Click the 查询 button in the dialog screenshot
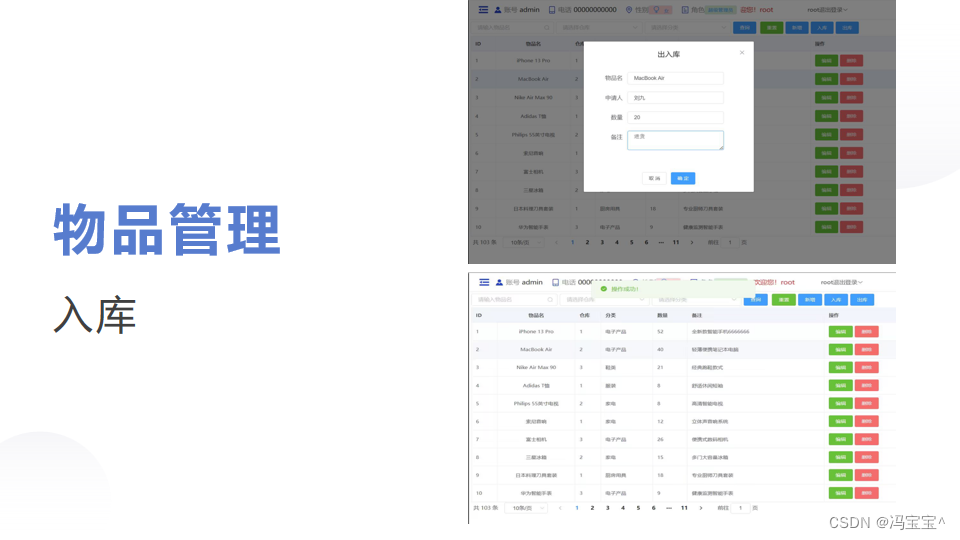The width and height of the screenshot is (960, 540). [744, 28]
